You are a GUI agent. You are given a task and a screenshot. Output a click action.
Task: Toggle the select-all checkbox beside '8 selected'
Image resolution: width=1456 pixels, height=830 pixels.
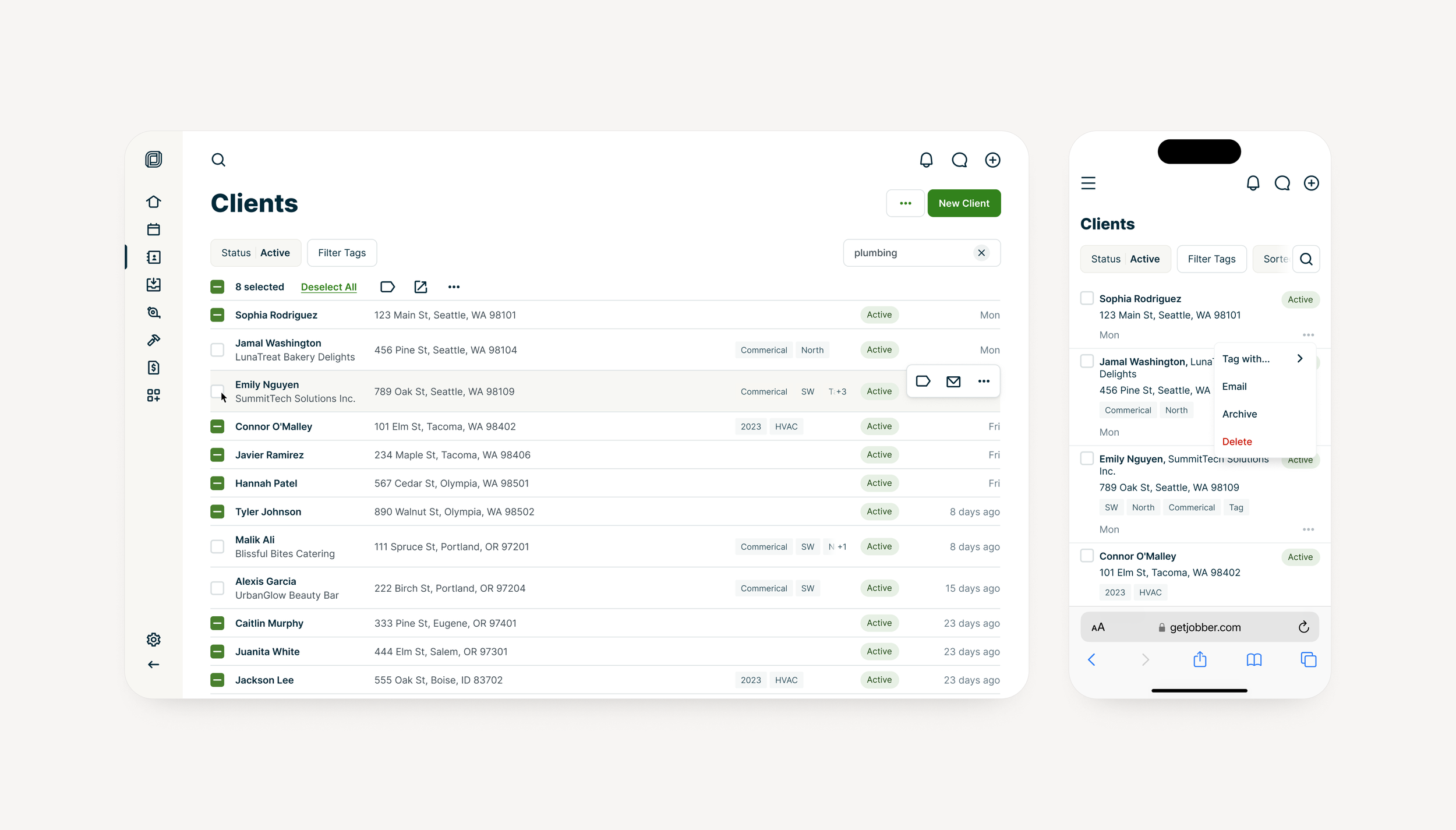click(217, 287)
